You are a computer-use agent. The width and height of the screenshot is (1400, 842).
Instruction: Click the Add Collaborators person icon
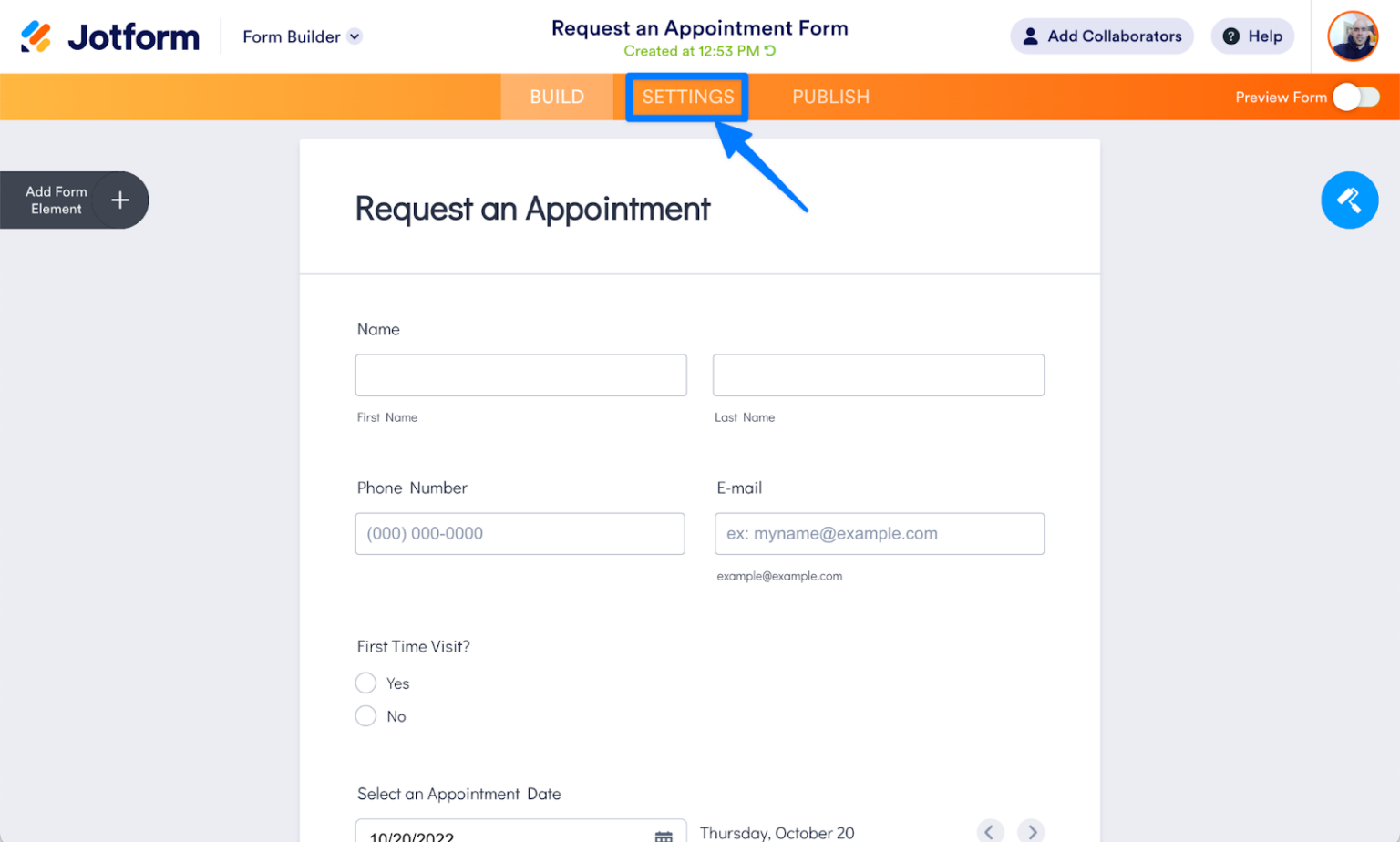click(x=1031, y=36)
